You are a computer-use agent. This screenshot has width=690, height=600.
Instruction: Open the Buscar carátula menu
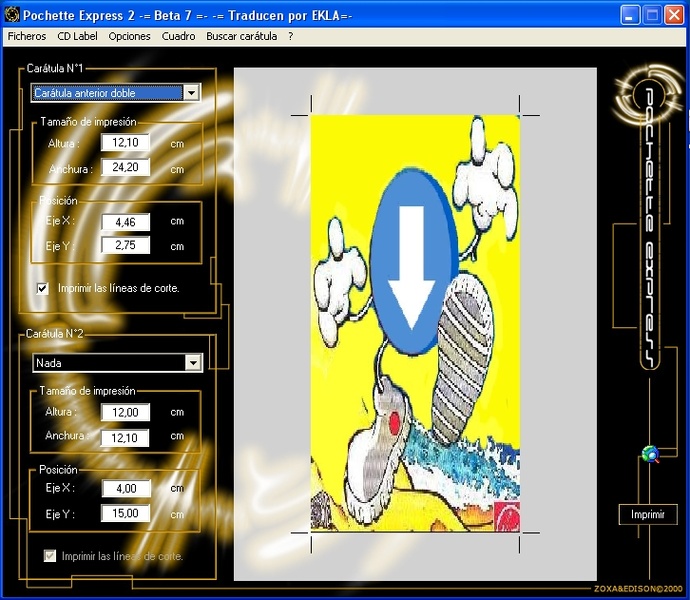point(242,36)
